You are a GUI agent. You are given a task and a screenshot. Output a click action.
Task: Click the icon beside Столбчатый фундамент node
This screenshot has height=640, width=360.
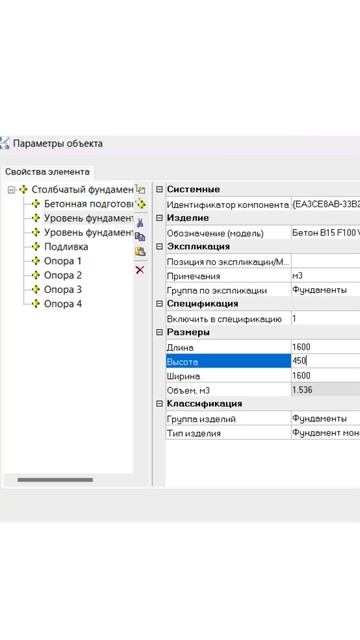coord(23,189)
